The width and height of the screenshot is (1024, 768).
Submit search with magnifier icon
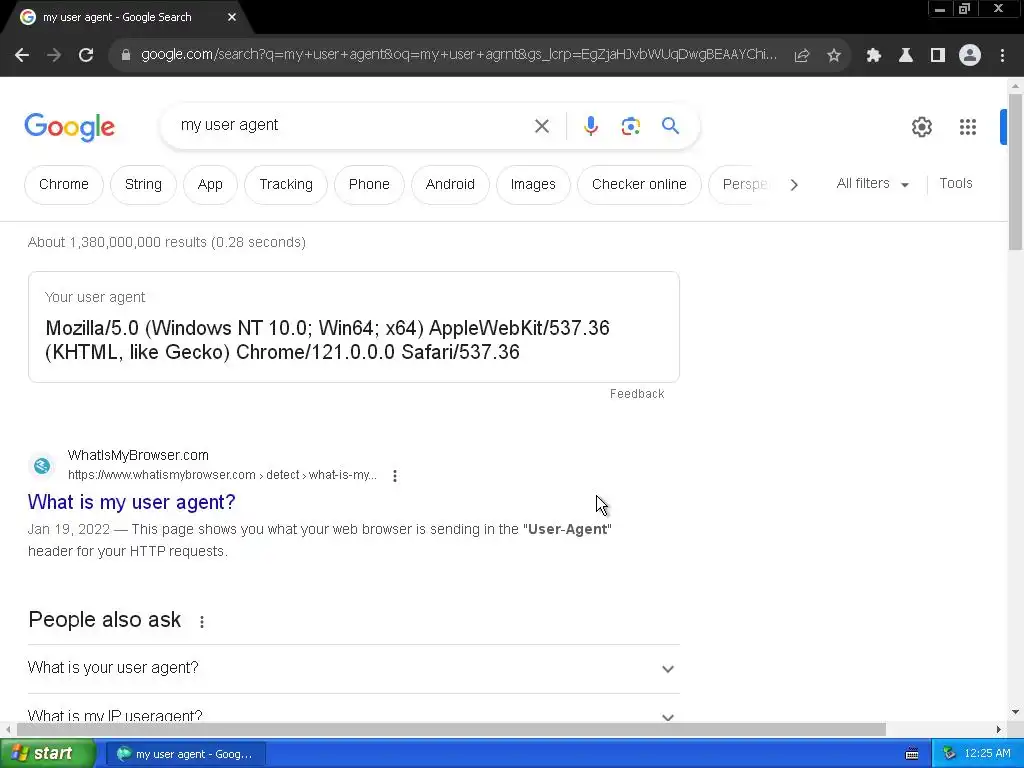[670, 125]
